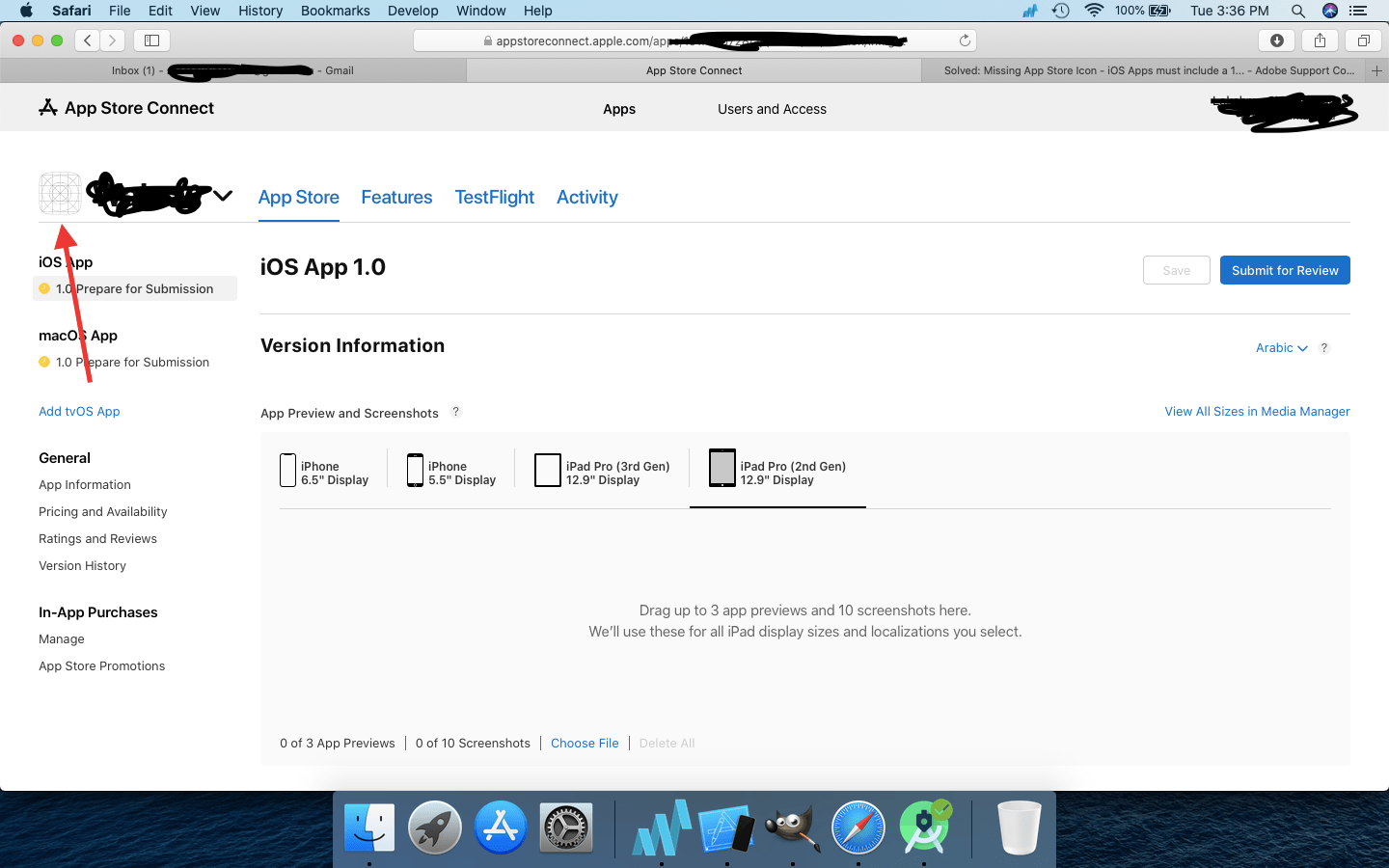Open Safari from the dock
Screen dimensions: 1389x868
pyautogui.click(x=858, y=827)
